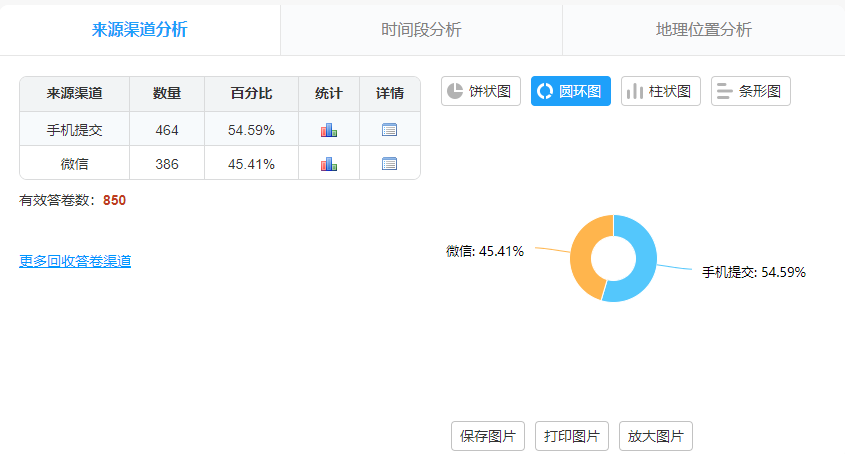The image size is (845, 454).
Task: Click the 放大图片 button
Action: [x=656, y=436]
